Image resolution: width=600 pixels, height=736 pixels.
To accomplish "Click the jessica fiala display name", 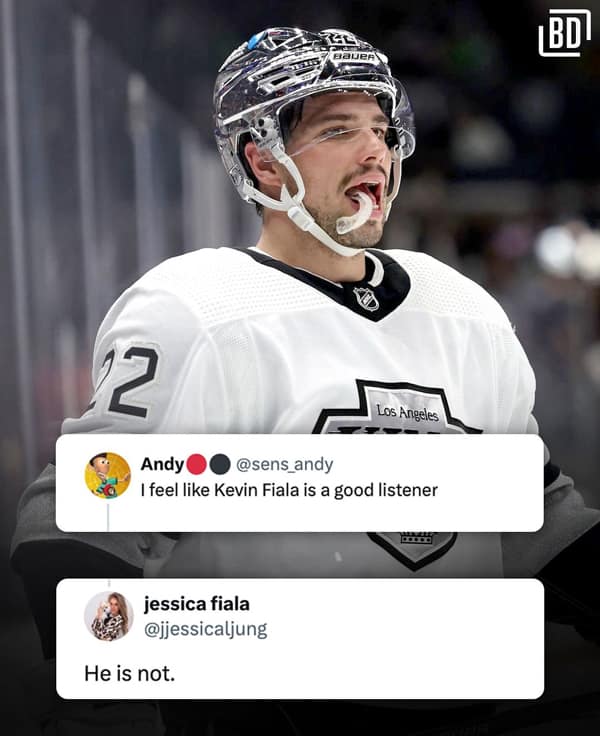I will point(196,604).
